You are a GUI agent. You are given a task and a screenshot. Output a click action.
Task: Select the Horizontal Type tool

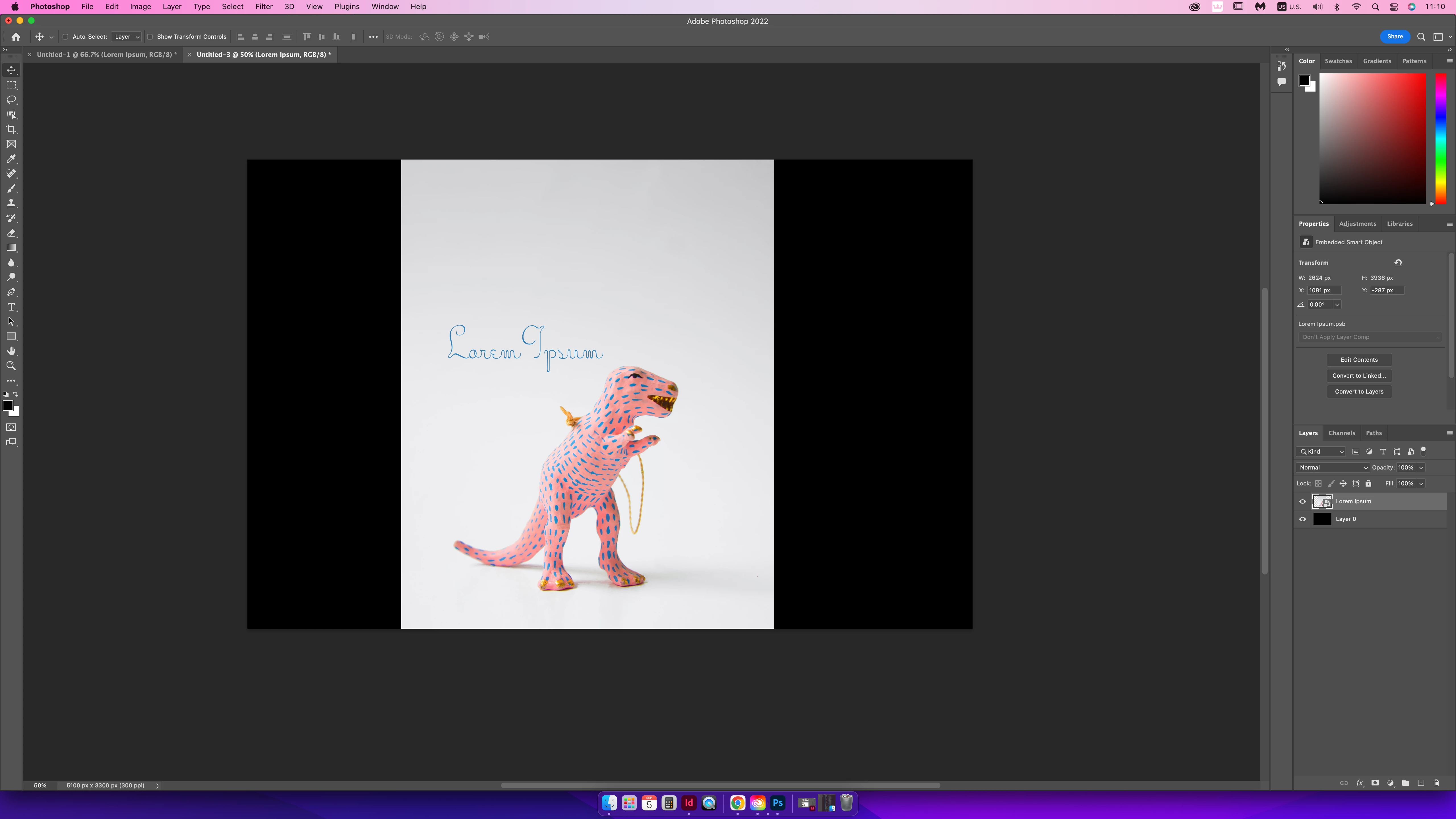coord(11,307)
